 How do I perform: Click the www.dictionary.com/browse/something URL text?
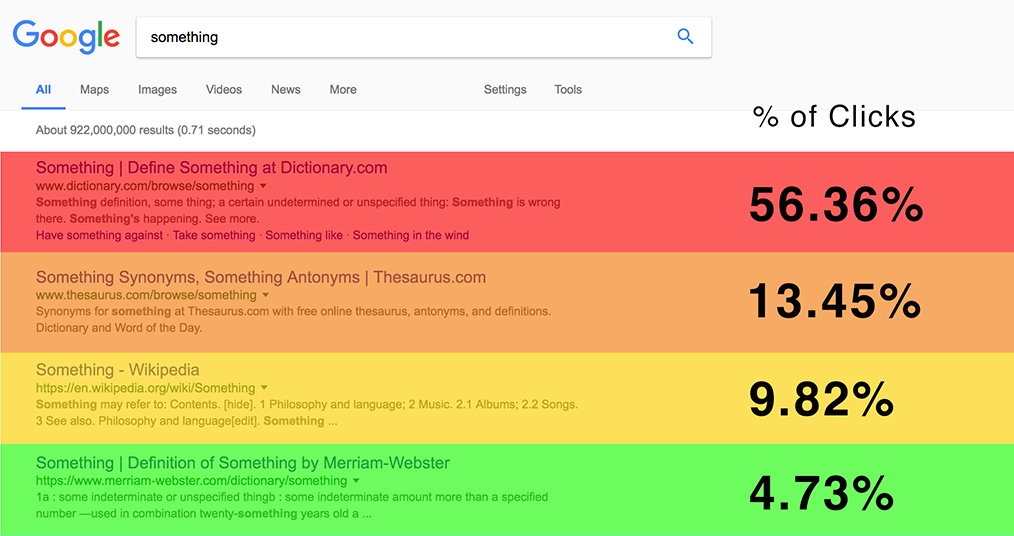coord(145,186)
